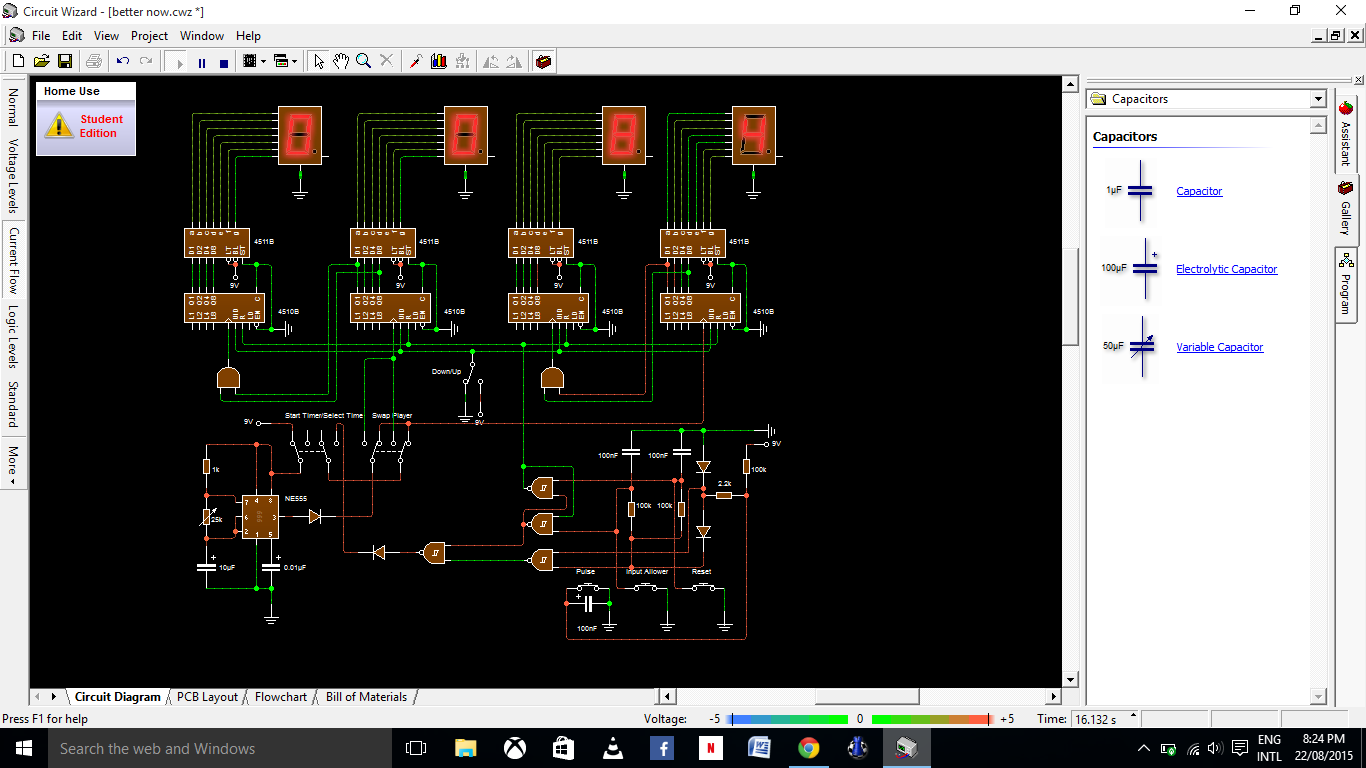Click the convert circuit toolbar icon
This screenshot has height=768, width=1366.
click(x=462, y=61)
